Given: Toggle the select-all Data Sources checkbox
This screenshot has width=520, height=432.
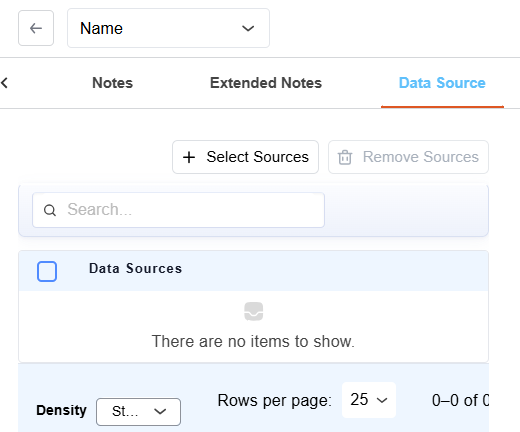Looking at the screenshot, I should tap(47, 271).
